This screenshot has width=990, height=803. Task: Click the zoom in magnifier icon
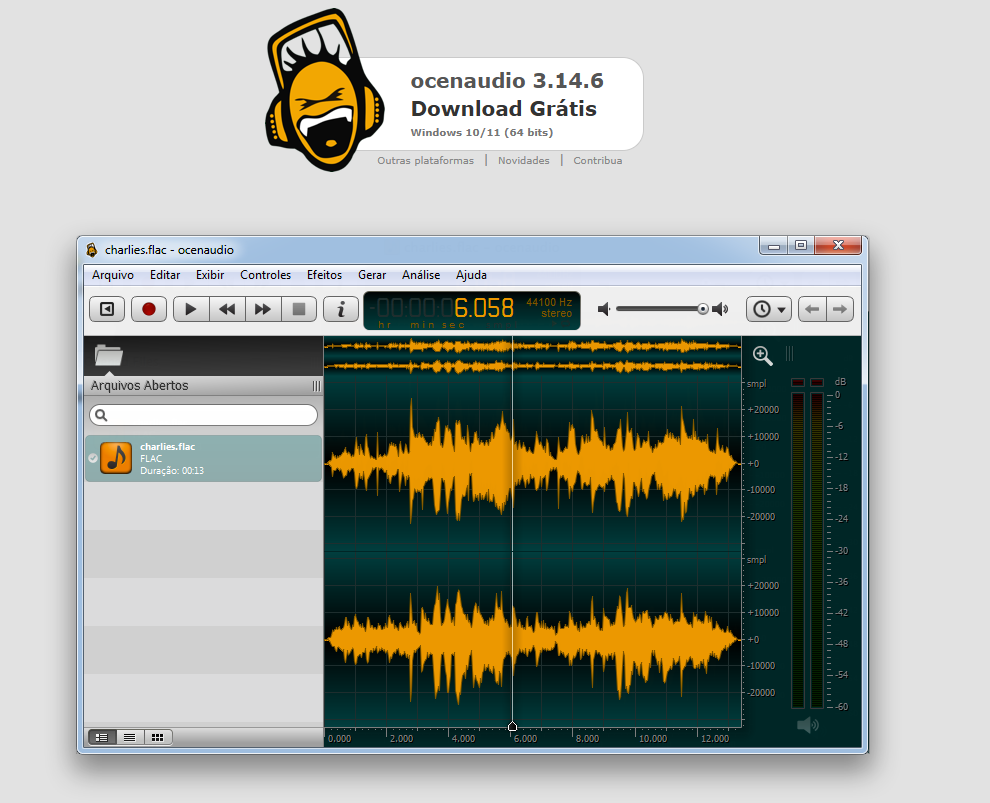(763, 356)
